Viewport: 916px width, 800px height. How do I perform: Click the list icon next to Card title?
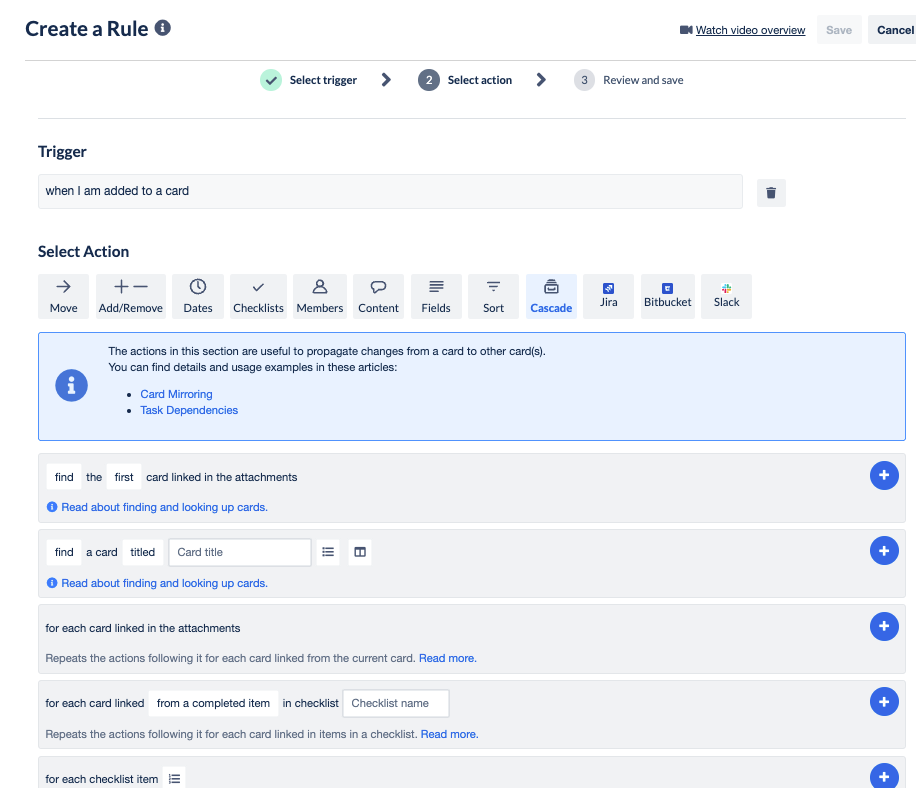[x=328, y=552]
